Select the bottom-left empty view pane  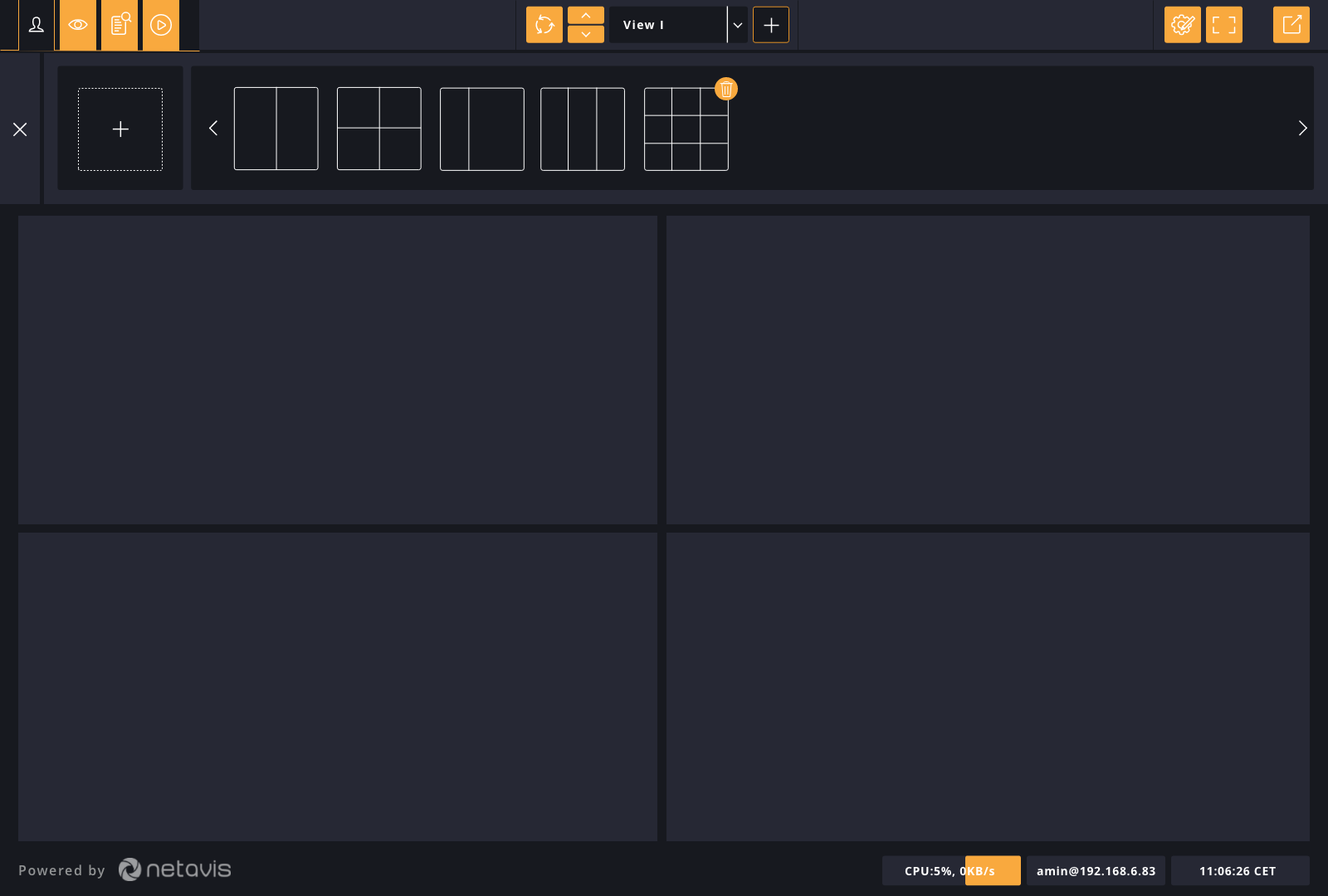click(338, 687)
